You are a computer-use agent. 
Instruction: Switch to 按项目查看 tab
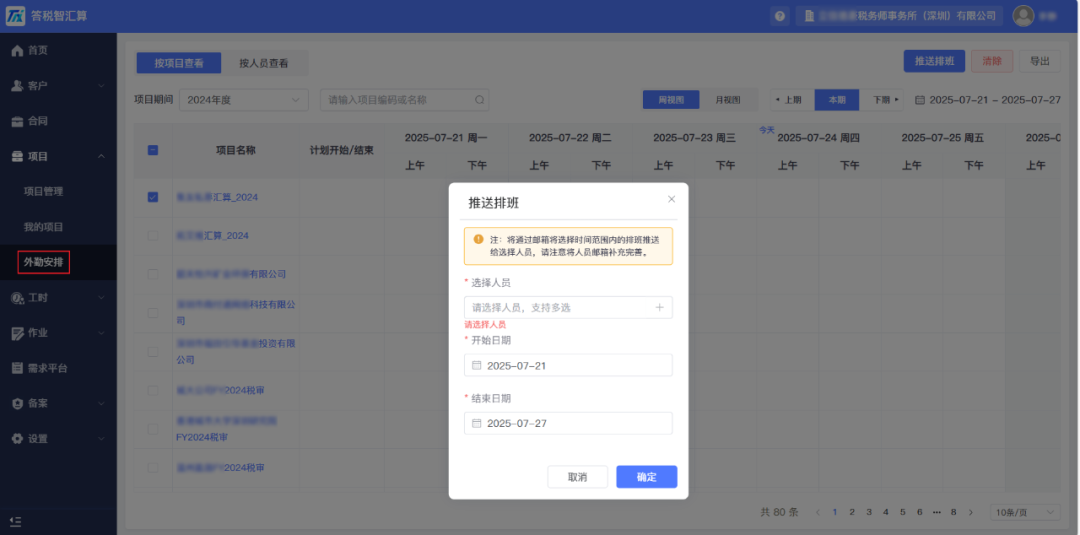tap(179, 63)
